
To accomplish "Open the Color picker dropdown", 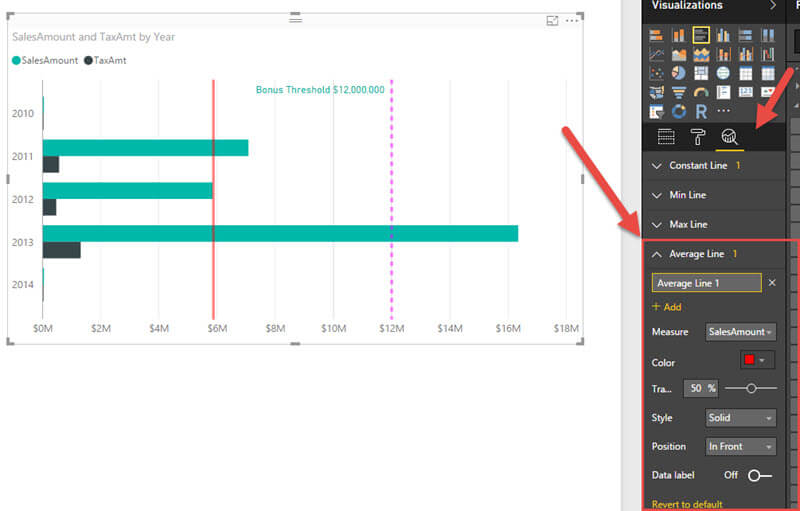I will pos(757,361).
